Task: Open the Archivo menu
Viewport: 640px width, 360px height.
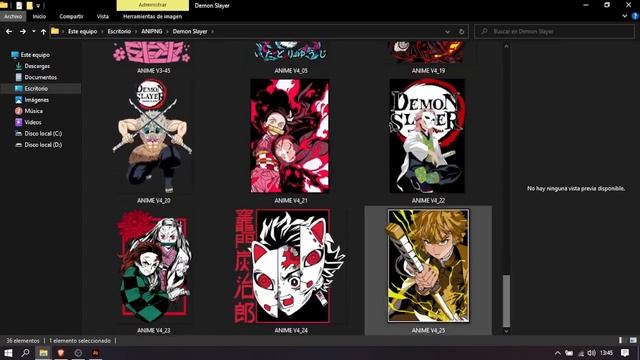Action: (13, 16)
